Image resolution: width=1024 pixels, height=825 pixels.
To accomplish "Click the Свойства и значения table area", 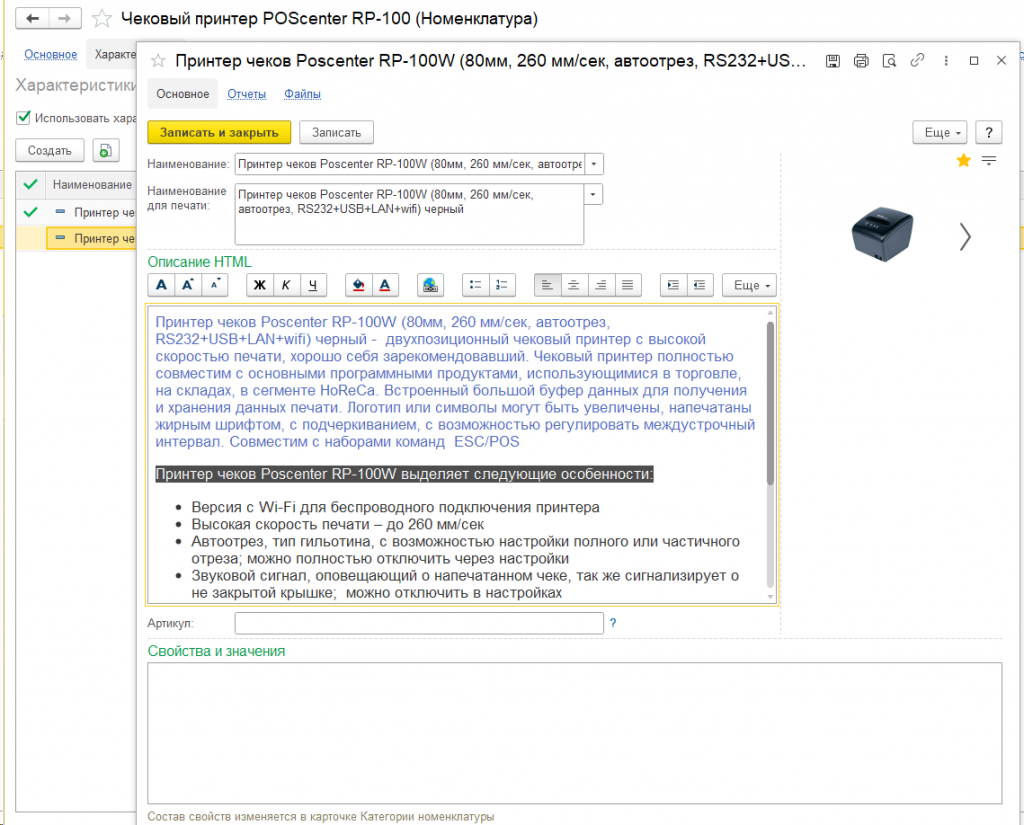I will (x=575, y=733).
